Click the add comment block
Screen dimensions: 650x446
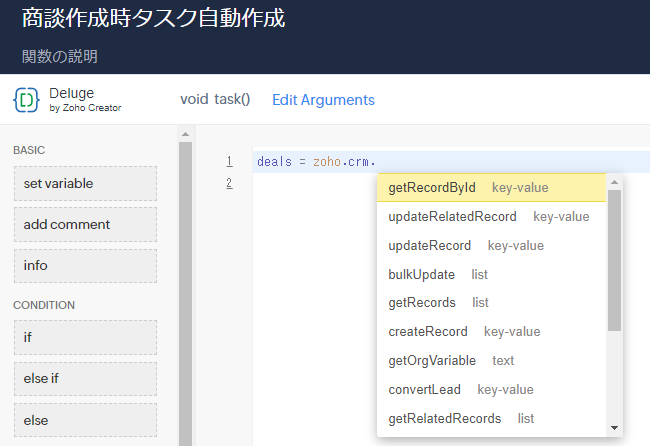[85, 225]
